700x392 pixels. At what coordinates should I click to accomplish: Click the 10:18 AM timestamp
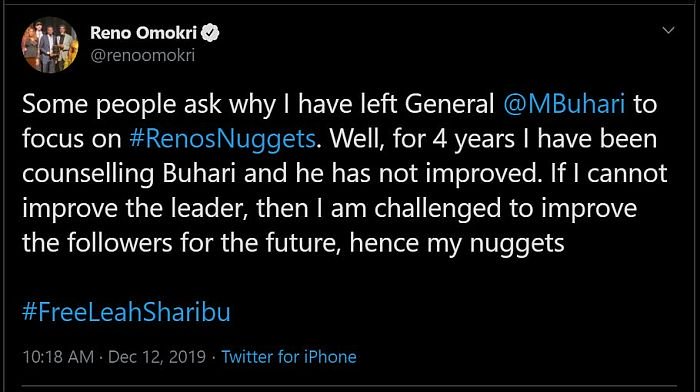click(x=58, y=357)
